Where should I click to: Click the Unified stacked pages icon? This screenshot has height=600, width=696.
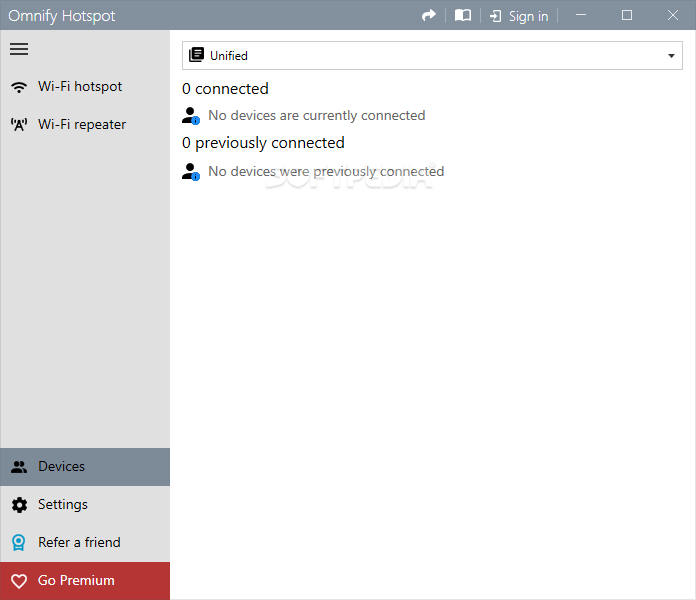coord(197,55)
